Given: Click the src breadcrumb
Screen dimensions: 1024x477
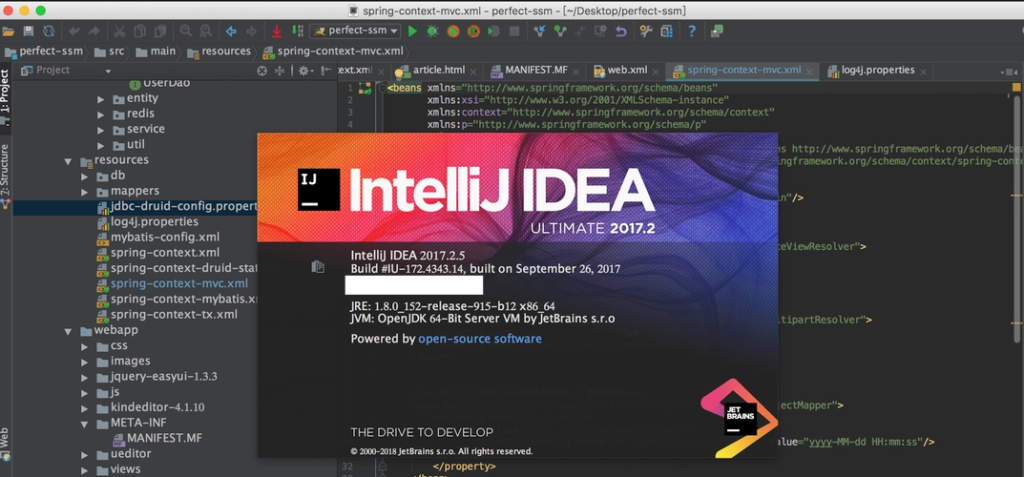Looking at the screenshot, I should pos(108,51).
